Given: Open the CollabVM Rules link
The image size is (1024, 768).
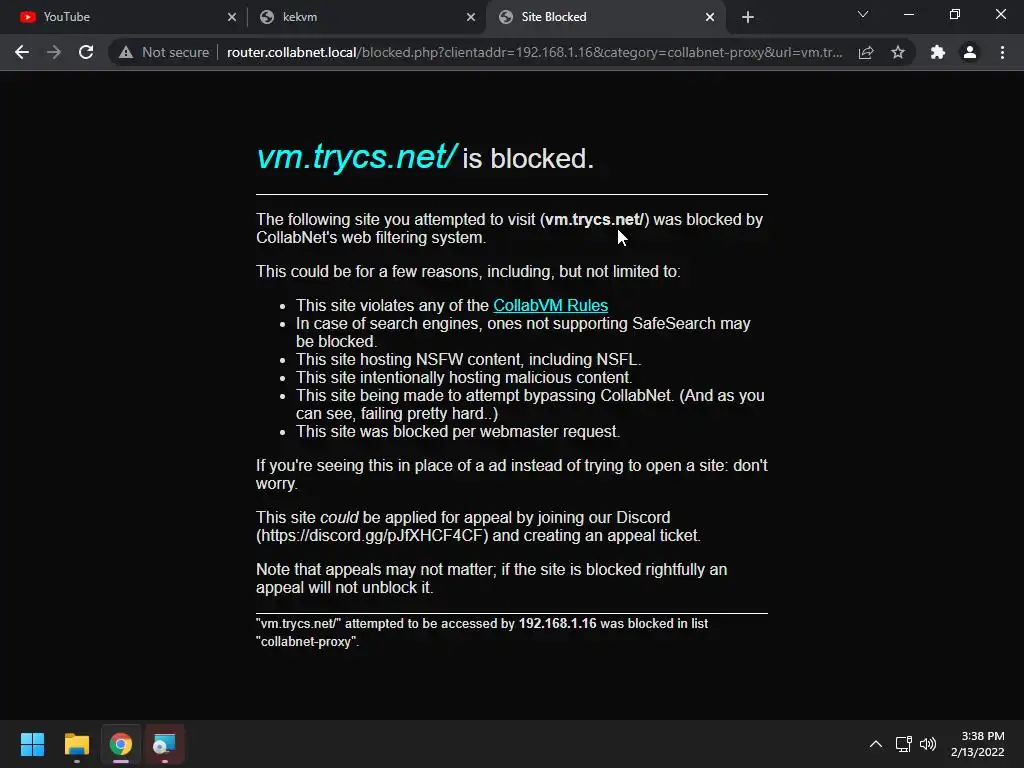Looking at the screenshot, I should (551, 306).
